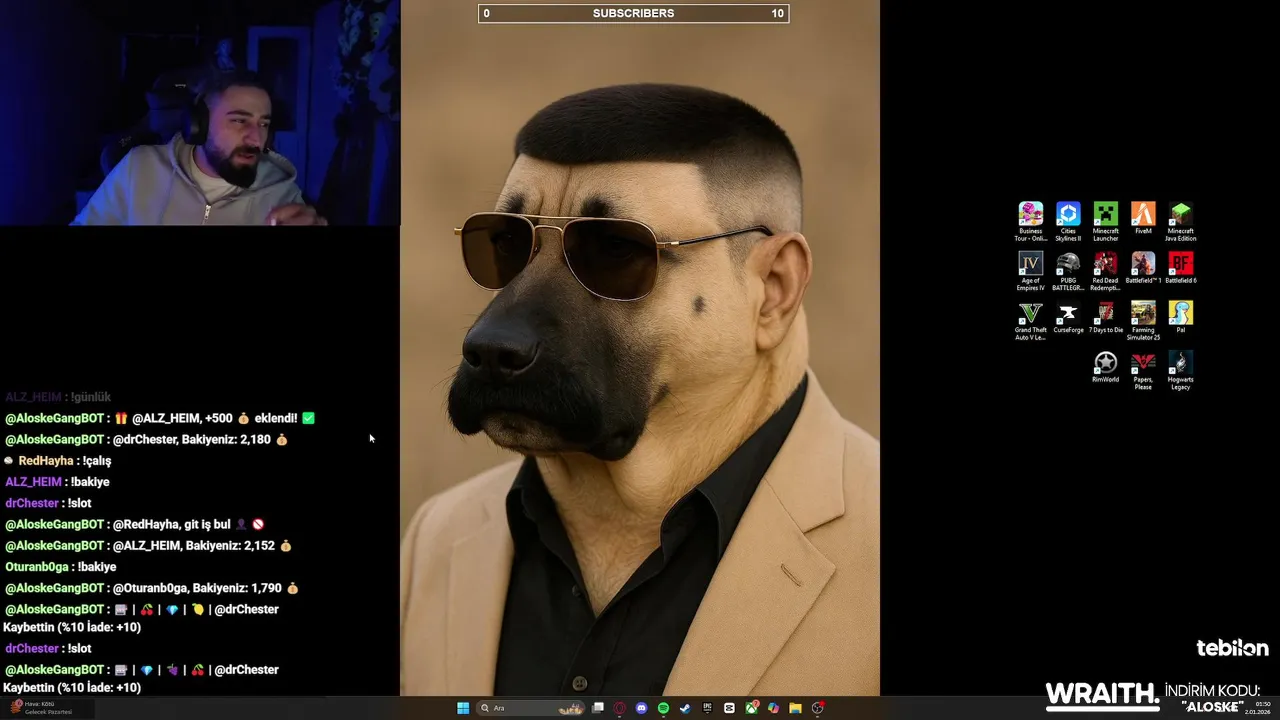Open Business Tour desktop shortcut
This screenshot has width=1280, height=720.
tap(1030, 221)
